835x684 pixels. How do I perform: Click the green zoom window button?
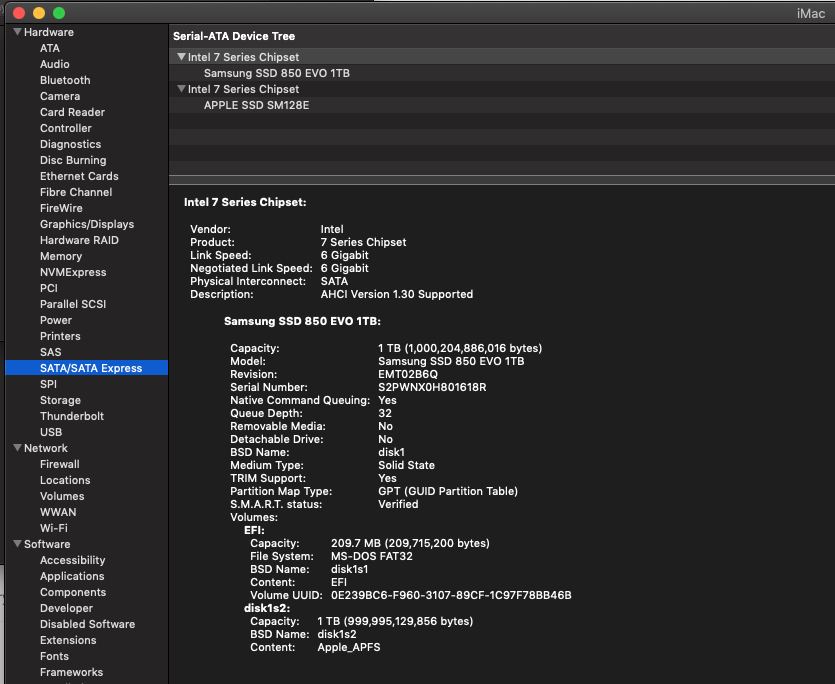(59, 13)
